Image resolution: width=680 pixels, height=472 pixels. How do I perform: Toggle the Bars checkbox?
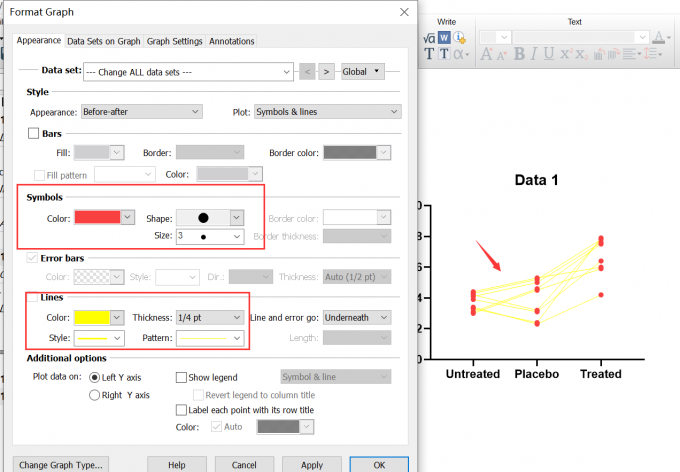click(33, 133)
